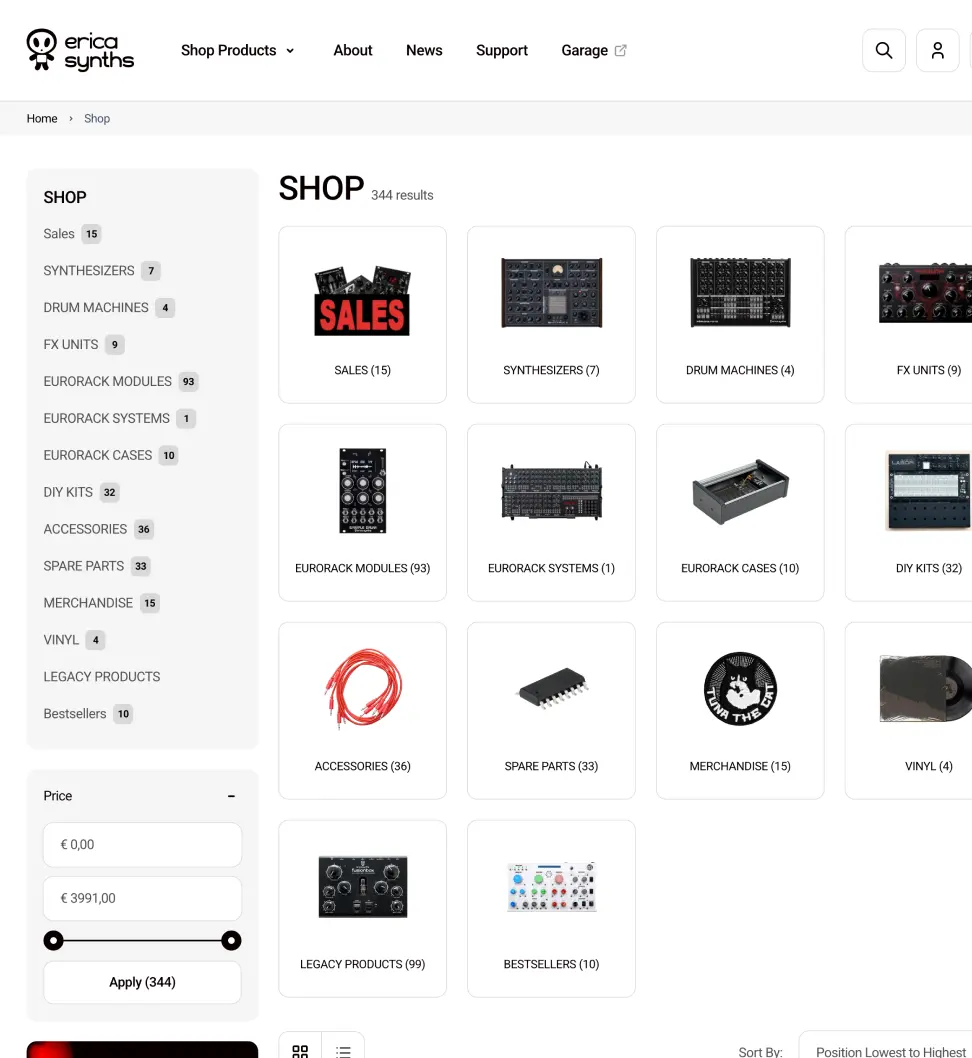Switch to grid view layout
Image resolution: width=972 pixels, height=1058 pixels.
coord(300,1051)
